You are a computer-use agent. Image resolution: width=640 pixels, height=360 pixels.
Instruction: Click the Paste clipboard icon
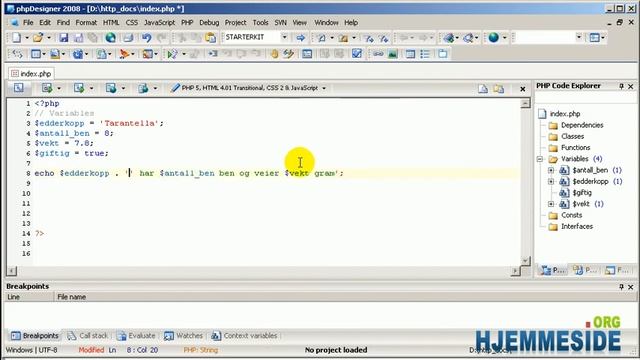[211, 38]
